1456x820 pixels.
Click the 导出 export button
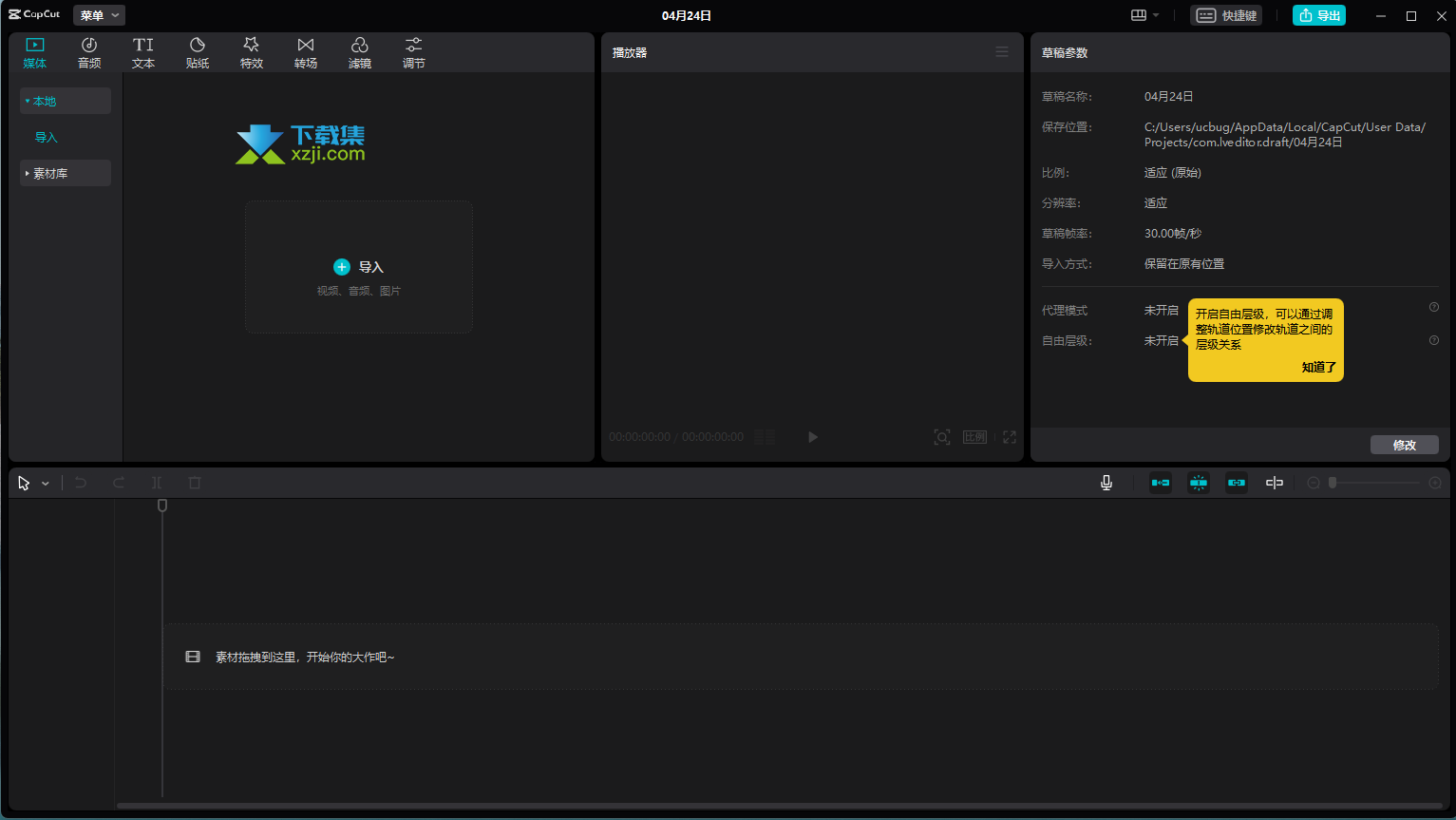tap(1319, 15)
